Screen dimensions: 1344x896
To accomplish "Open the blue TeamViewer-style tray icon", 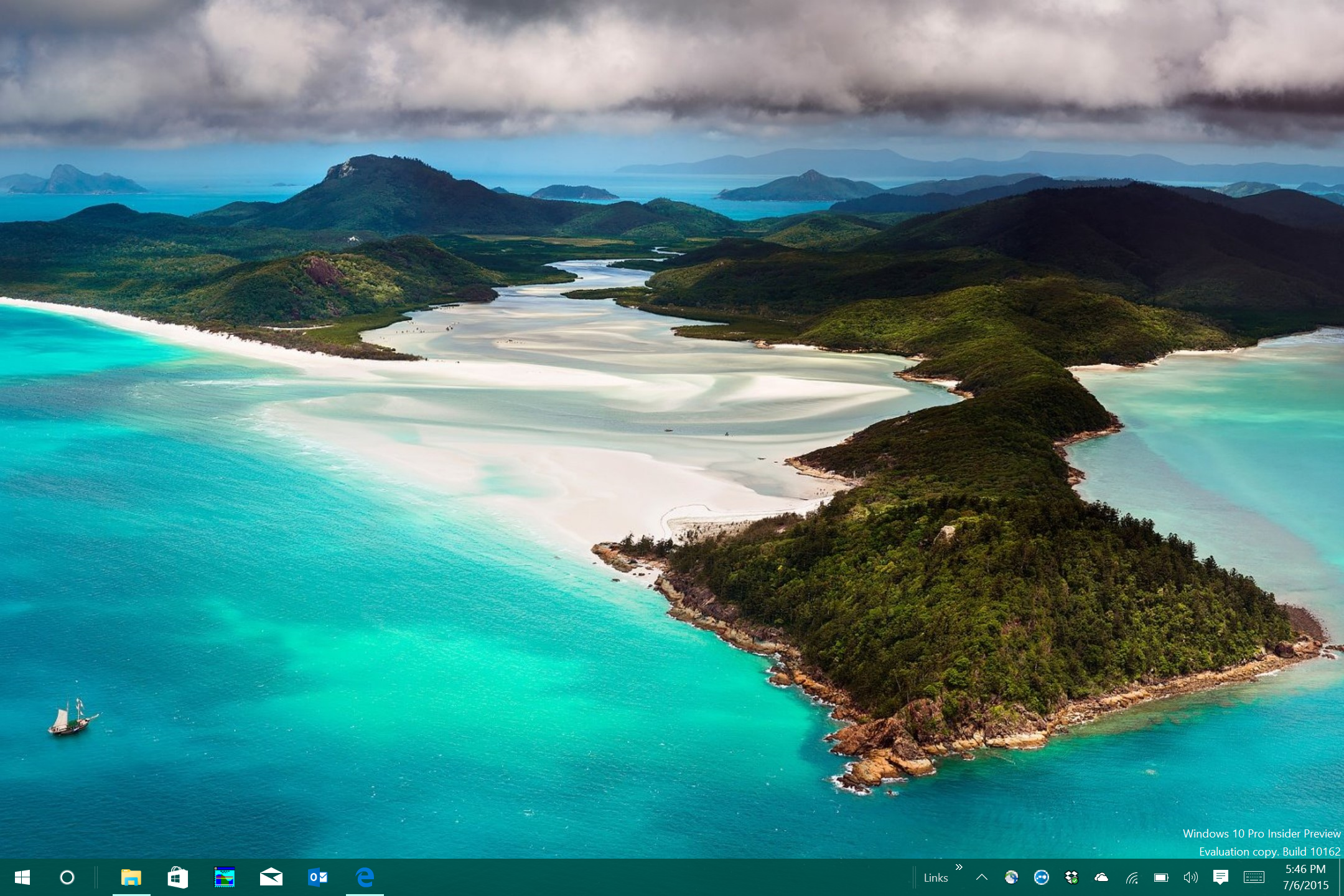I will point(1042,877).
